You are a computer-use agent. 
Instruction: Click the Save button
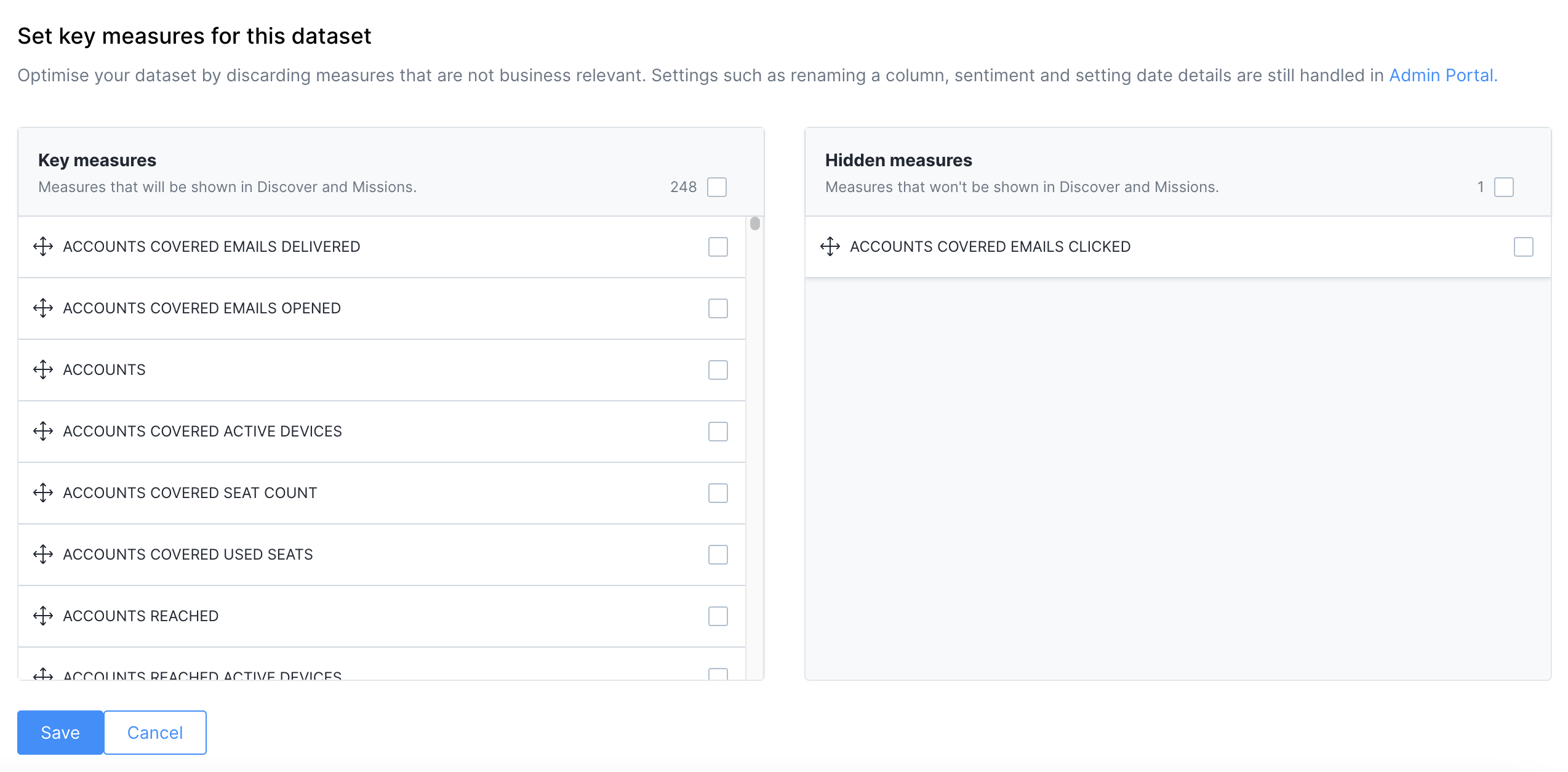tap(60, 732)
